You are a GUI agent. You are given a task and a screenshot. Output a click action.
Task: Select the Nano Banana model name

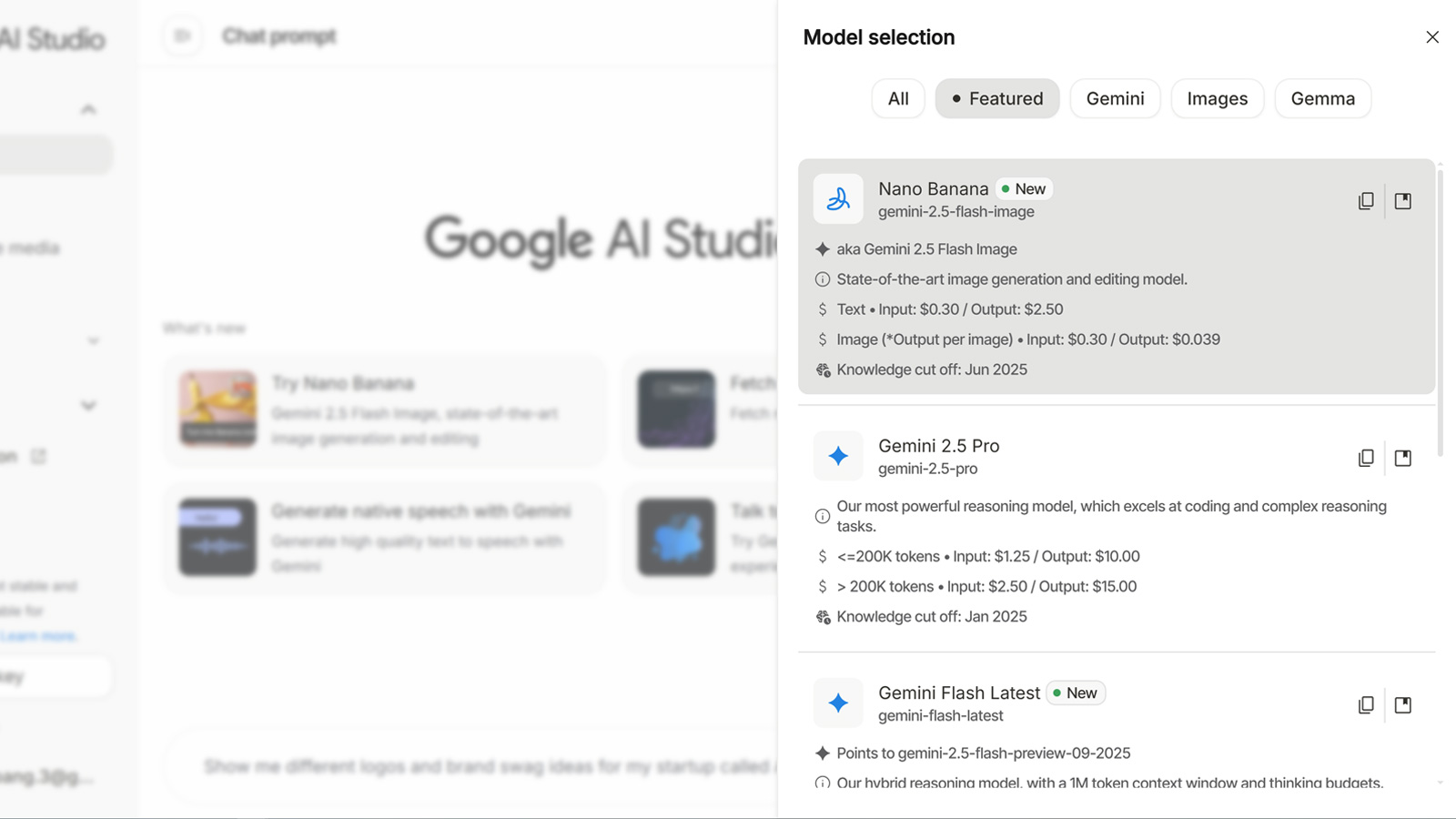tap(933, 188)
